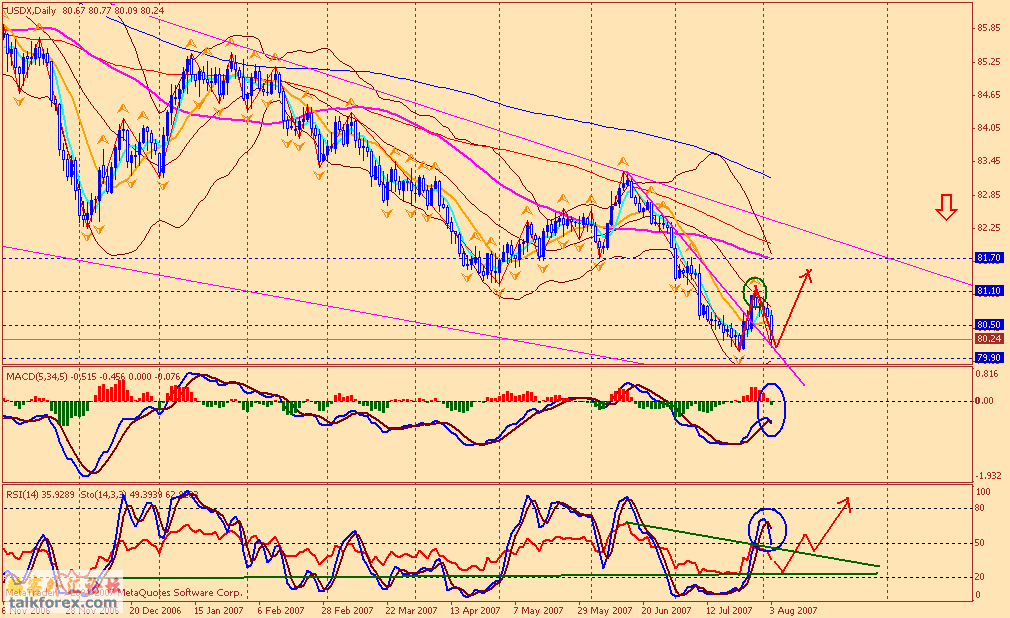Click the 20 Dec 2006 date label
This screenshot has height=618, width=1010.
[155, 610]
